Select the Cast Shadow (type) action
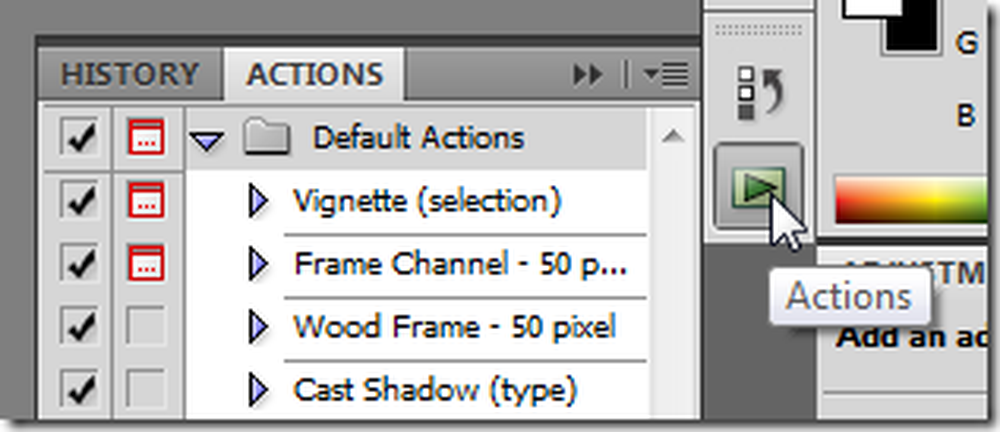This screenshot has width=1000, height=432. (435, 389)
